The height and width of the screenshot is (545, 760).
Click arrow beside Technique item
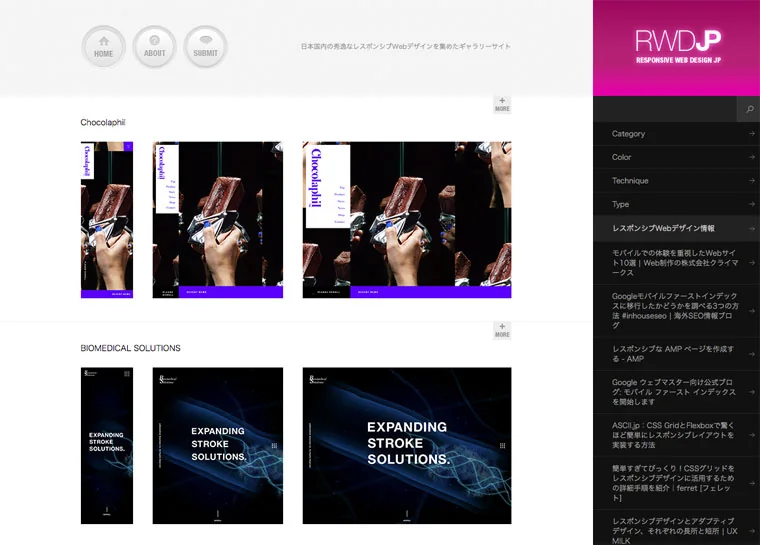[751, 181]
